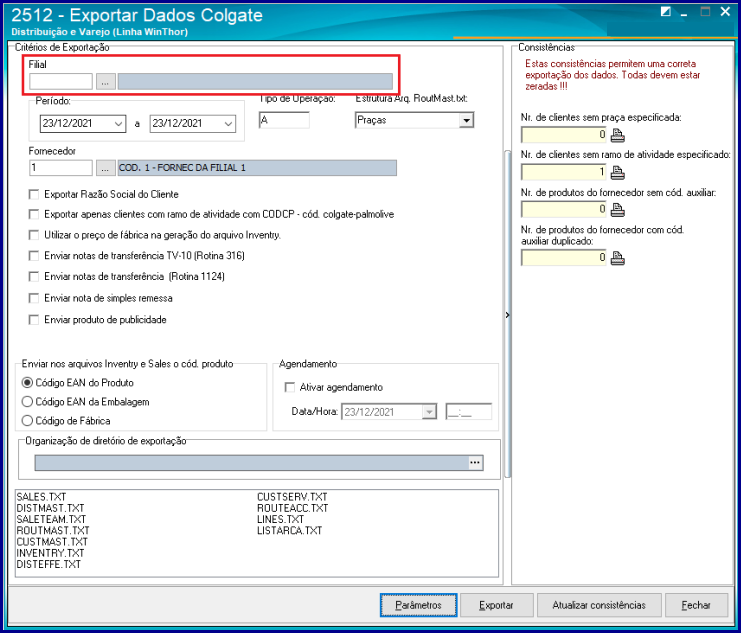Screen dimensions: 741x633
Task: Close the 2512 Exportar Dados Colgate window
Action: pyautogui.click(x=725, y=12)
